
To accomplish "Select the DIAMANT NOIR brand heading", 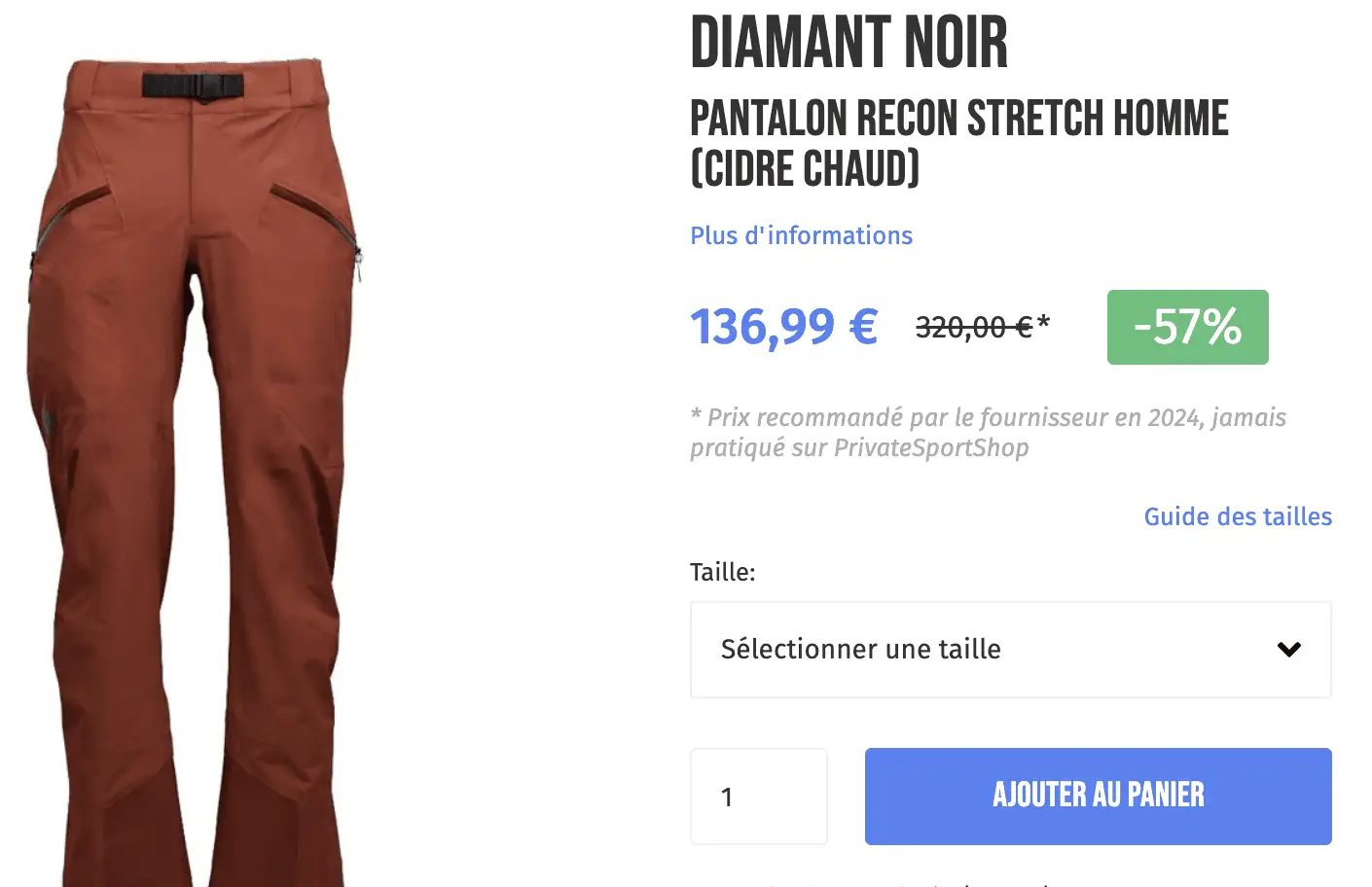I will click(x=848, y=41).
